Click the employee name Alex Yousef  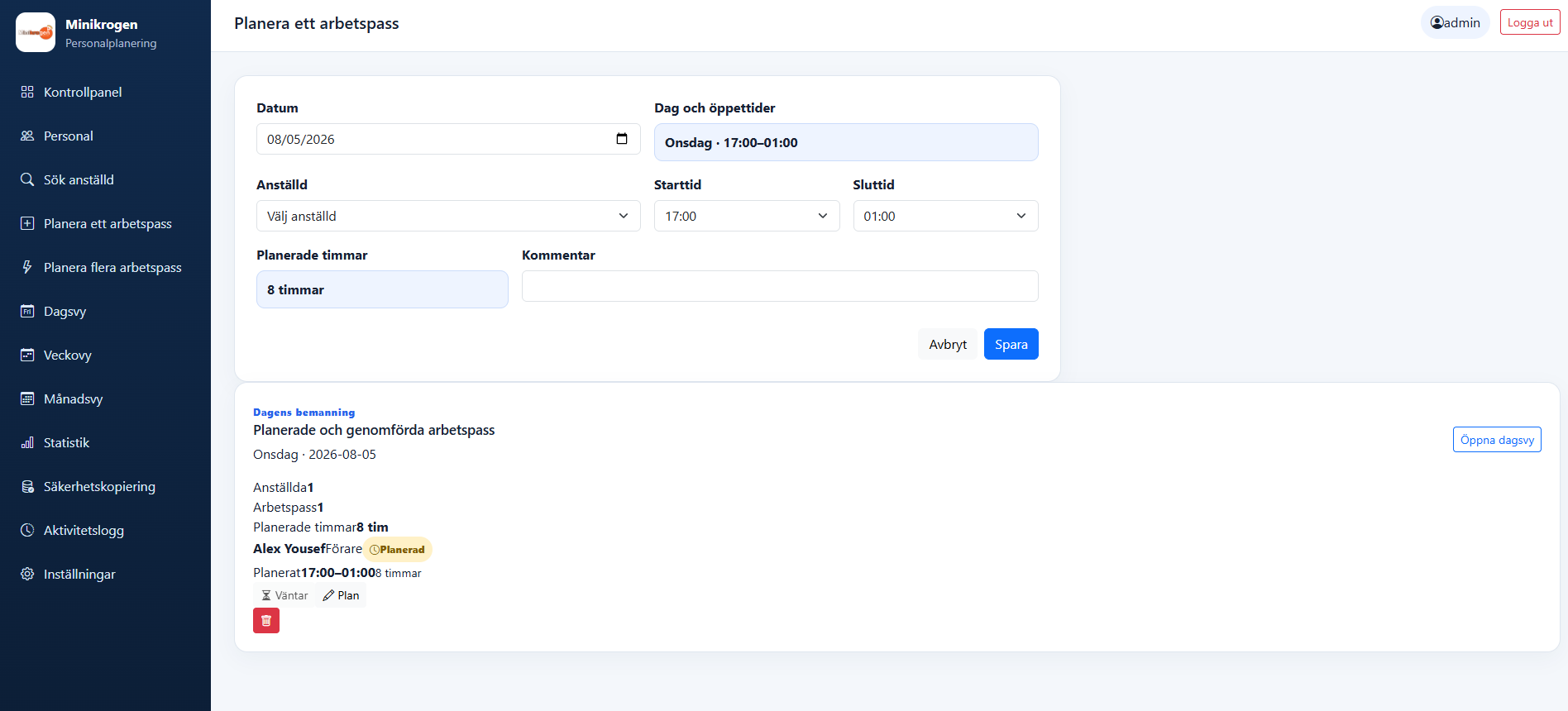pos(289,549)
